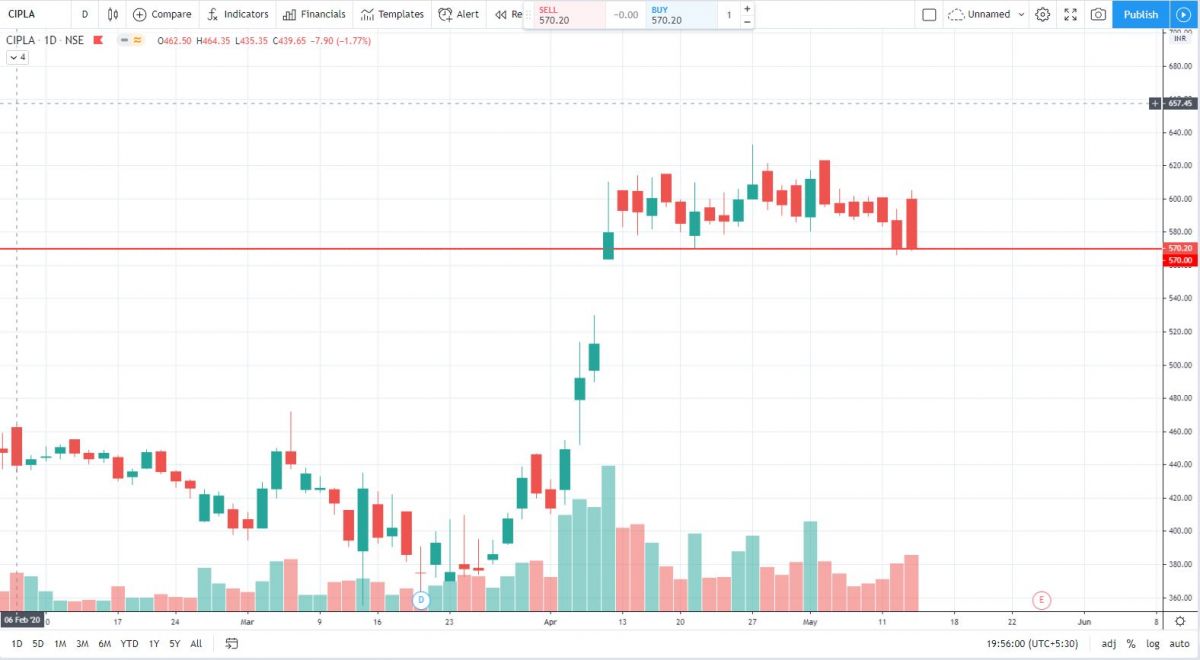Viewport: 1200px width, 660px height.
Task: Click the red flag next to NSE
Action: (x=100, y=40)
